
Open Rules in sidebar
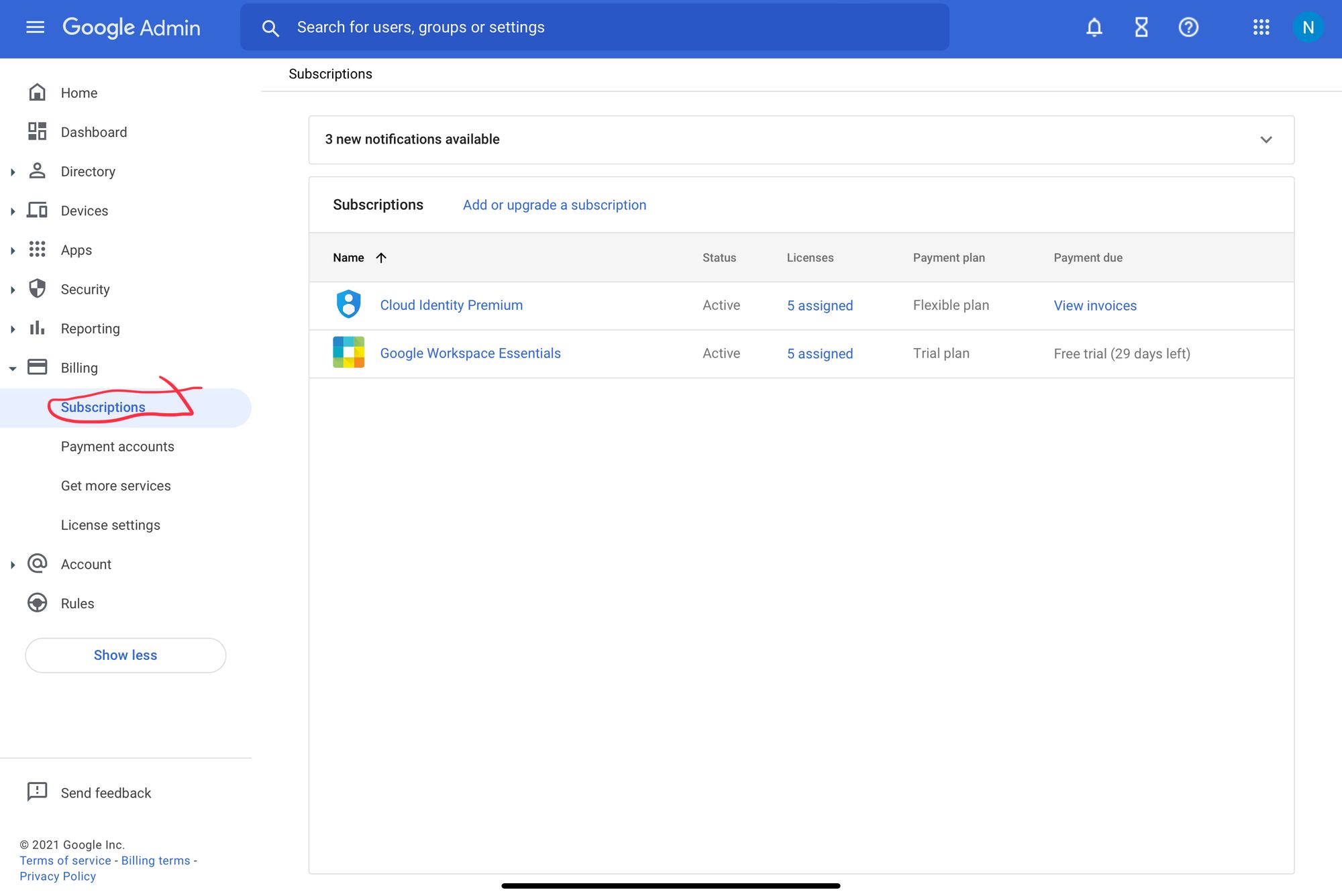click(x=78, y=604)
